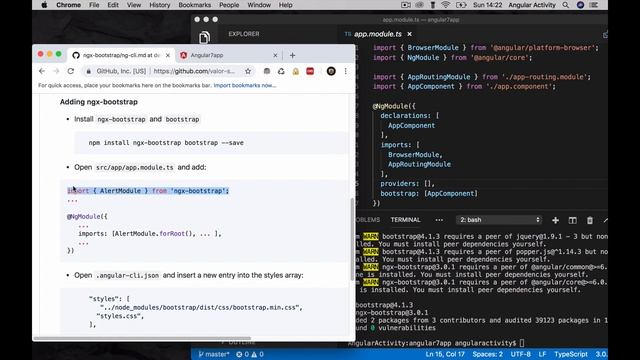Viewport: 640px width, 360px height.
Task: Click Ln 15, Col 17 status item
Action: 445,354
